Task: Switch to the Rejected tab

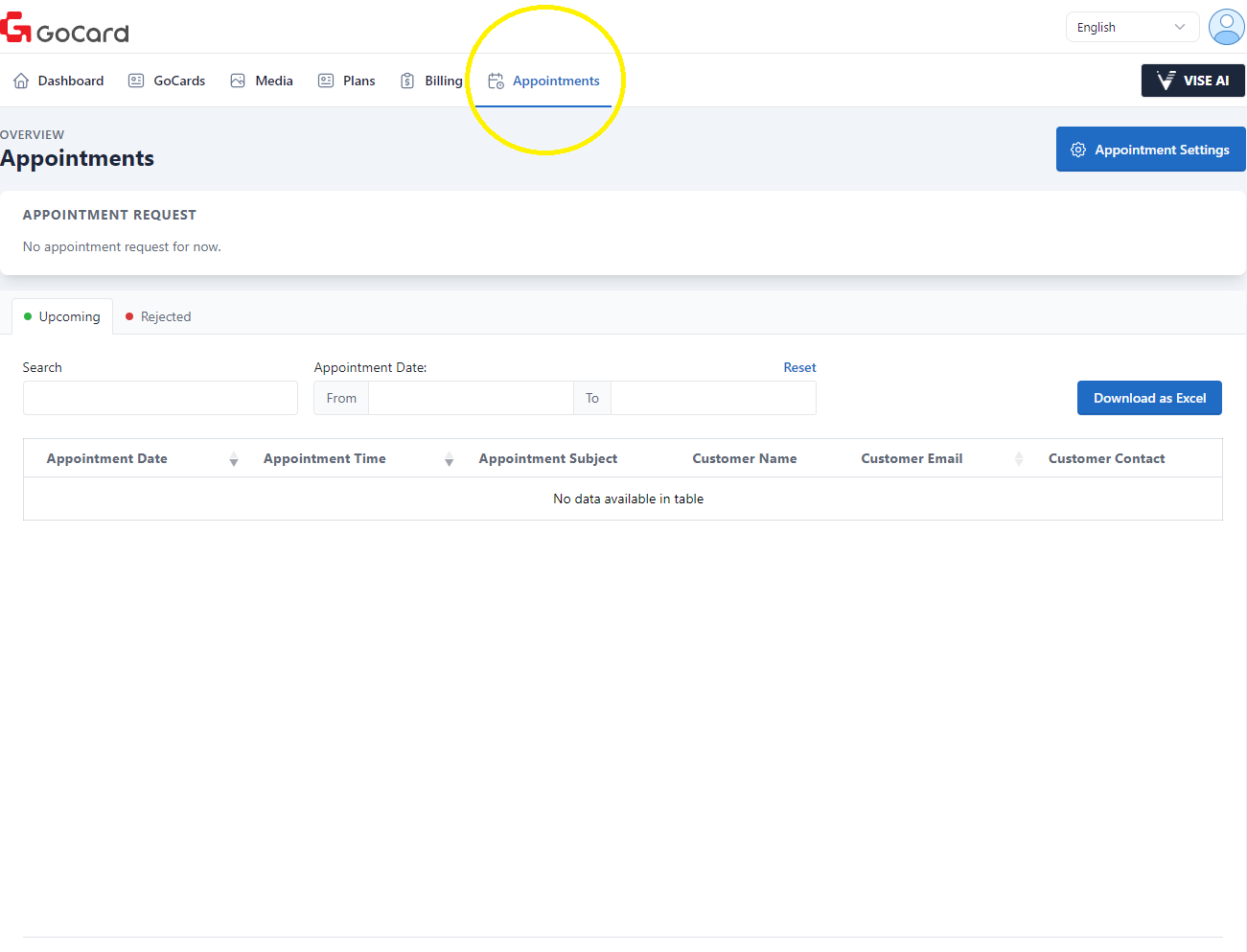Action: (x=158, y=316)
